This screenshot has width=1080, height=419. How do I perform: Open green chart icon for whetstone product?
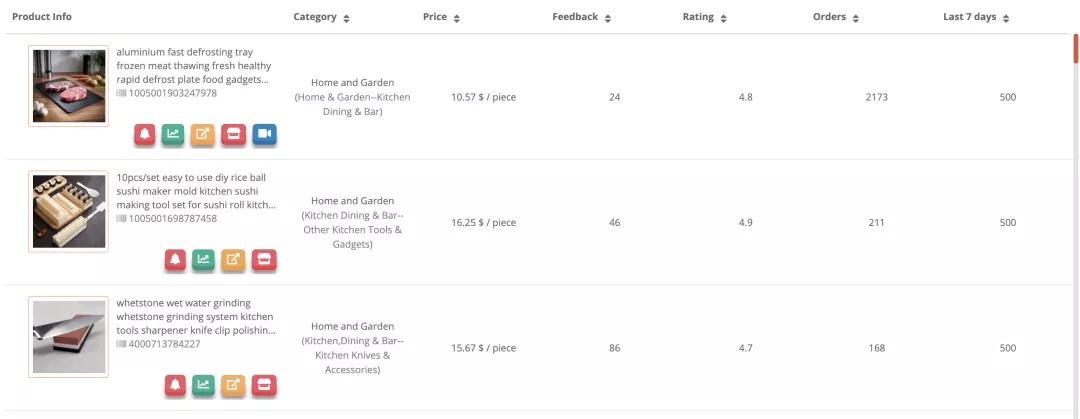pyautogui.click(x=203, y=385)
